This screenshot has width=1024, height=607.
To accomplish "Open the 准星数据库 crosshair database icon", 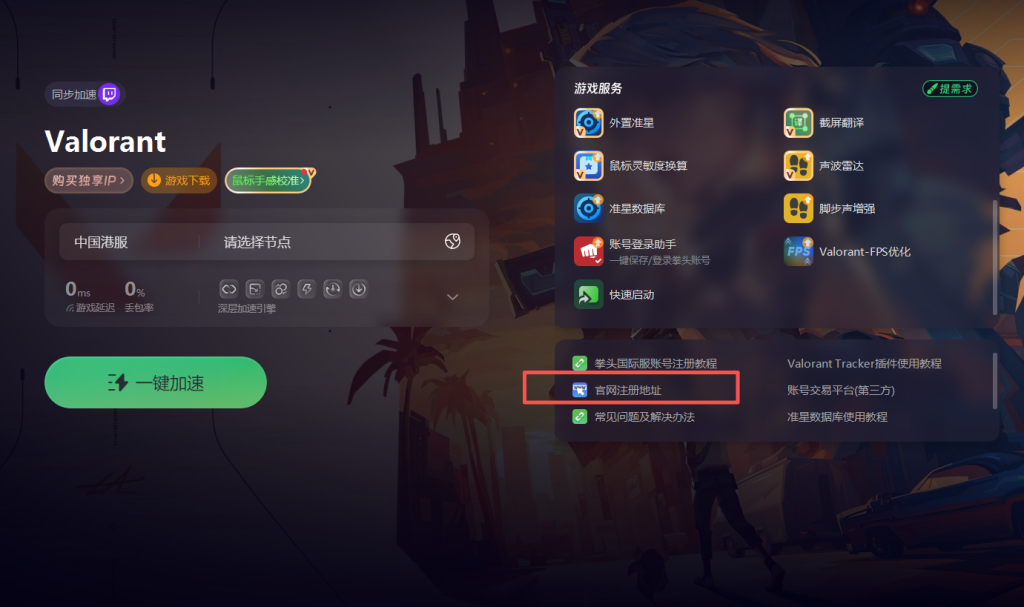I will coord(588,208).
